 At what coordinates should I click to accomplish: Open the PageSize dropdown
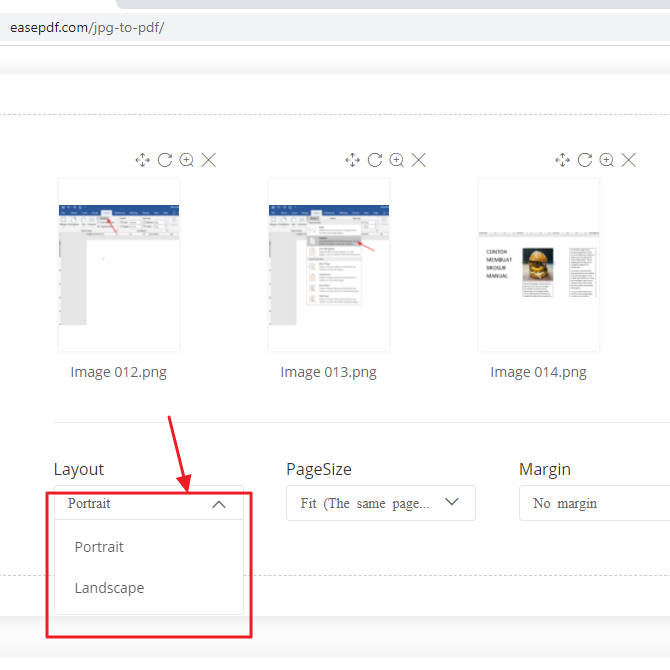pos(380,503)
